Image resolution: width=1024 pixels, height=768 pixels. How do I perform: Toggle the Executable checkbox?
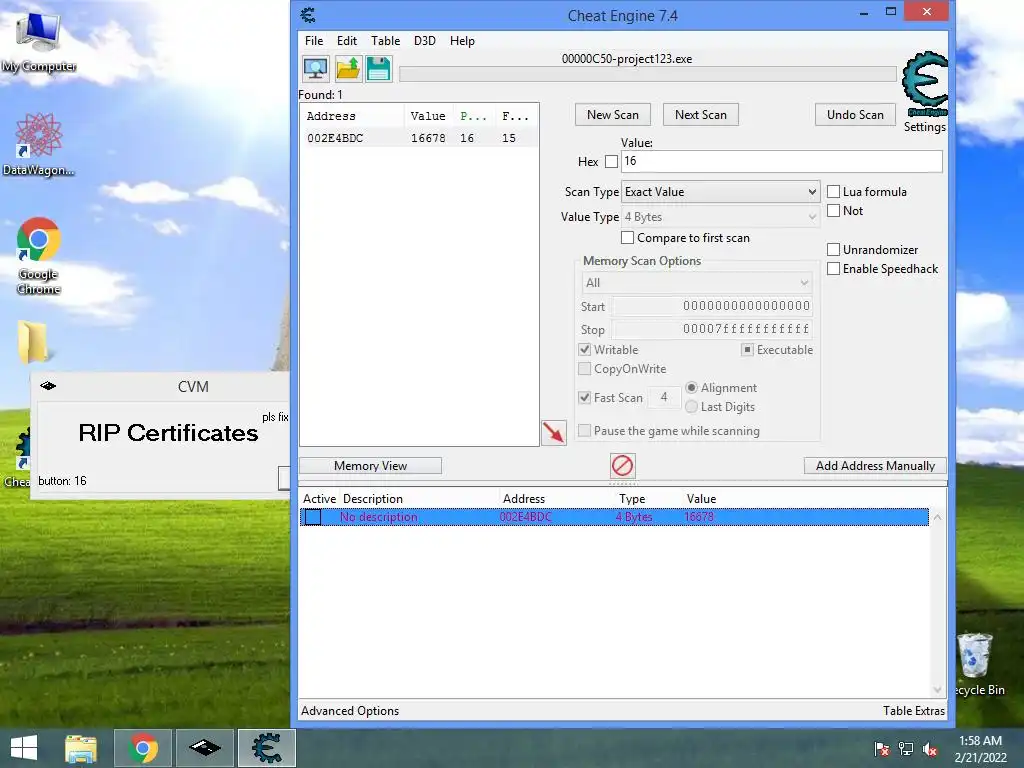pyautogui.click(x=747, y=349)
